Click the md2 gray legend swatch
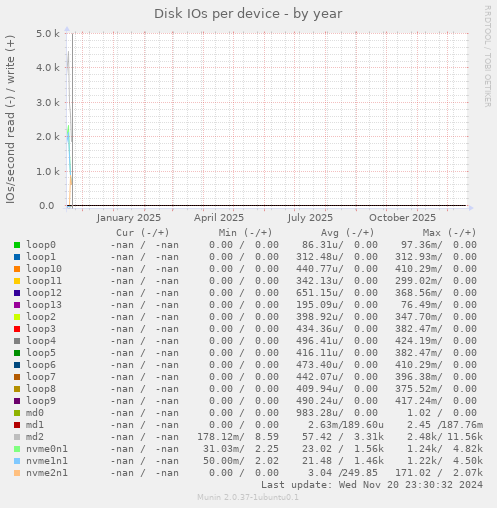Viewport: 497px width, 508px height. pyautogui.click(x=17, y=437)
